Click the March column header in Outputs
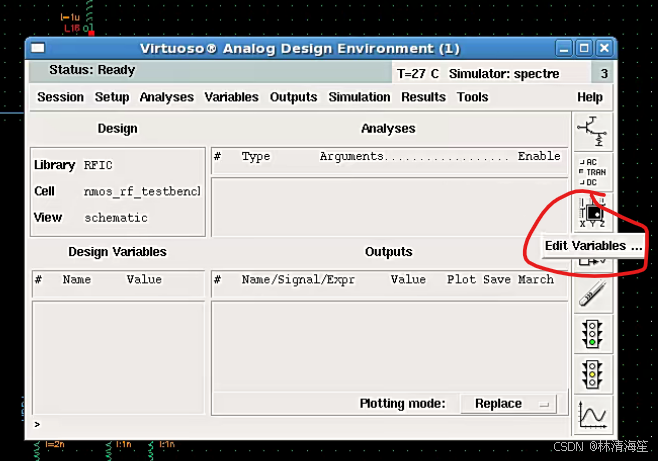Image resolution: width=658 pixels, height=461 pixels. tap(536, 279)
